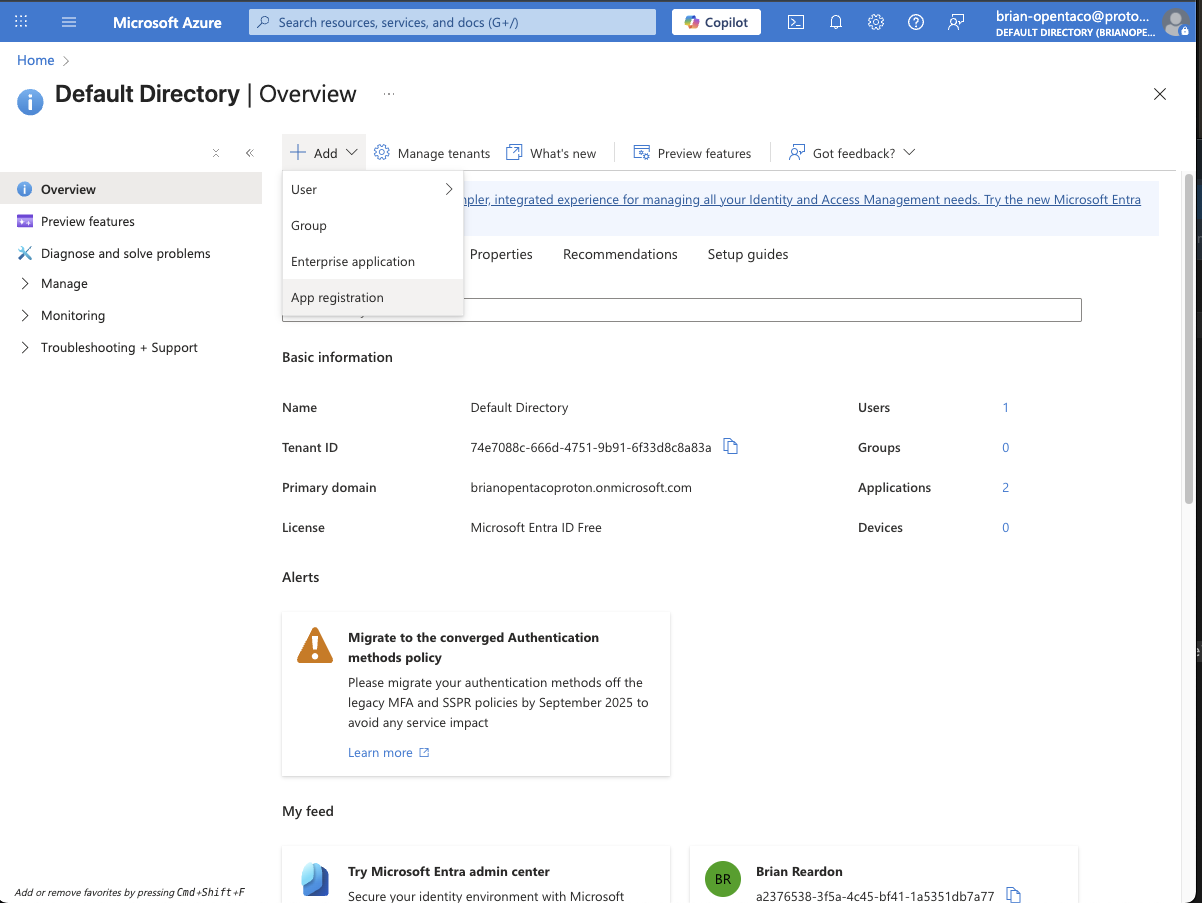The height and width of the screenshot is (903, 1202).
Task: Expand the User submenu arrow
Action: point(449,189)
